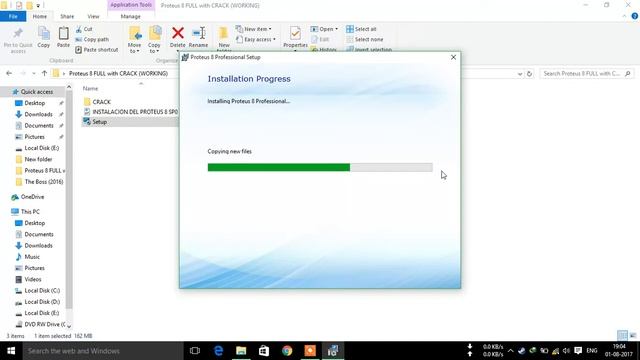Click the navigation pane scrollbar
The image size is (640, 360).
69,200
